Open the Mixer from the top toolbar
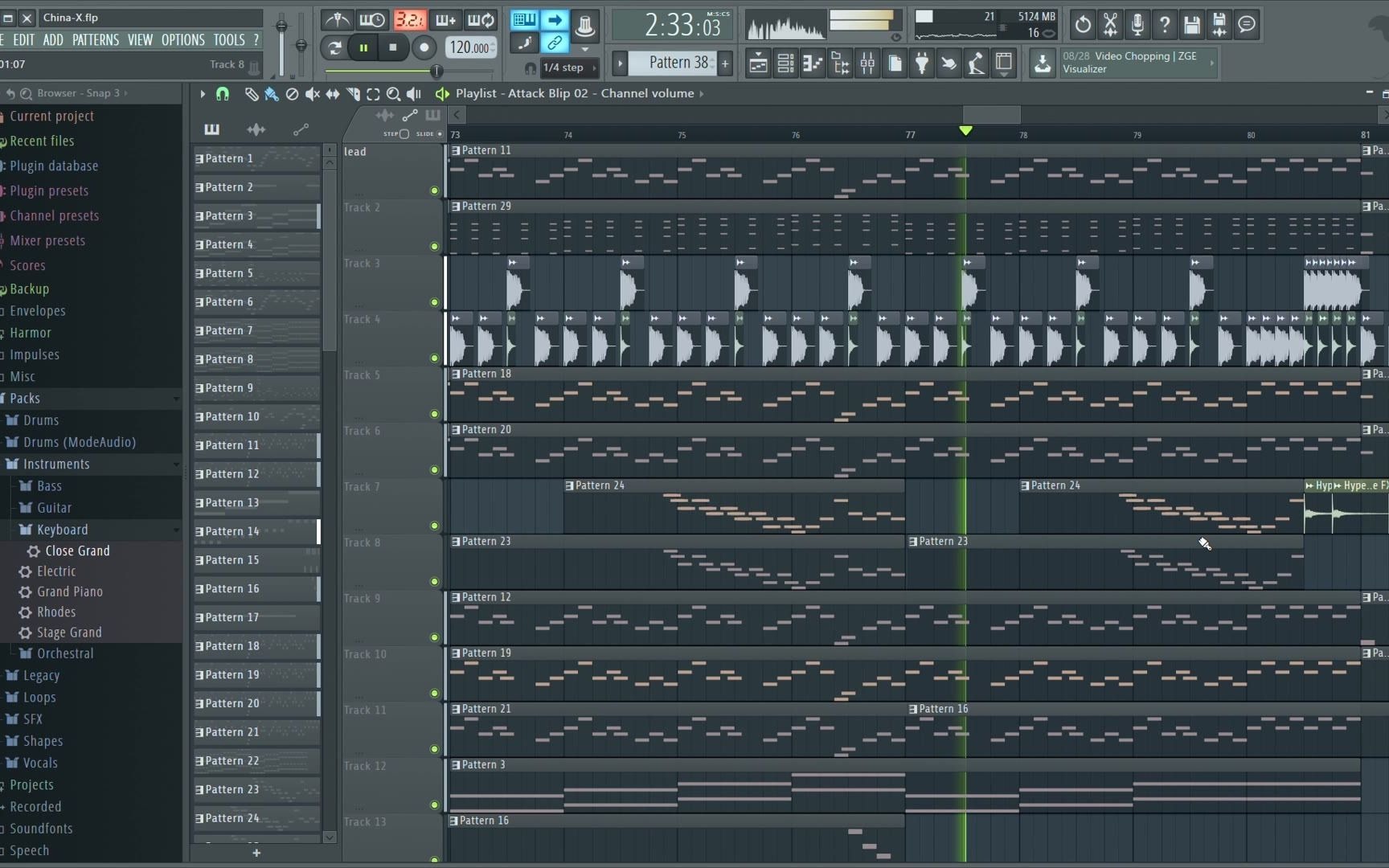The image size is (1389, 868). (x=867, y=63)
